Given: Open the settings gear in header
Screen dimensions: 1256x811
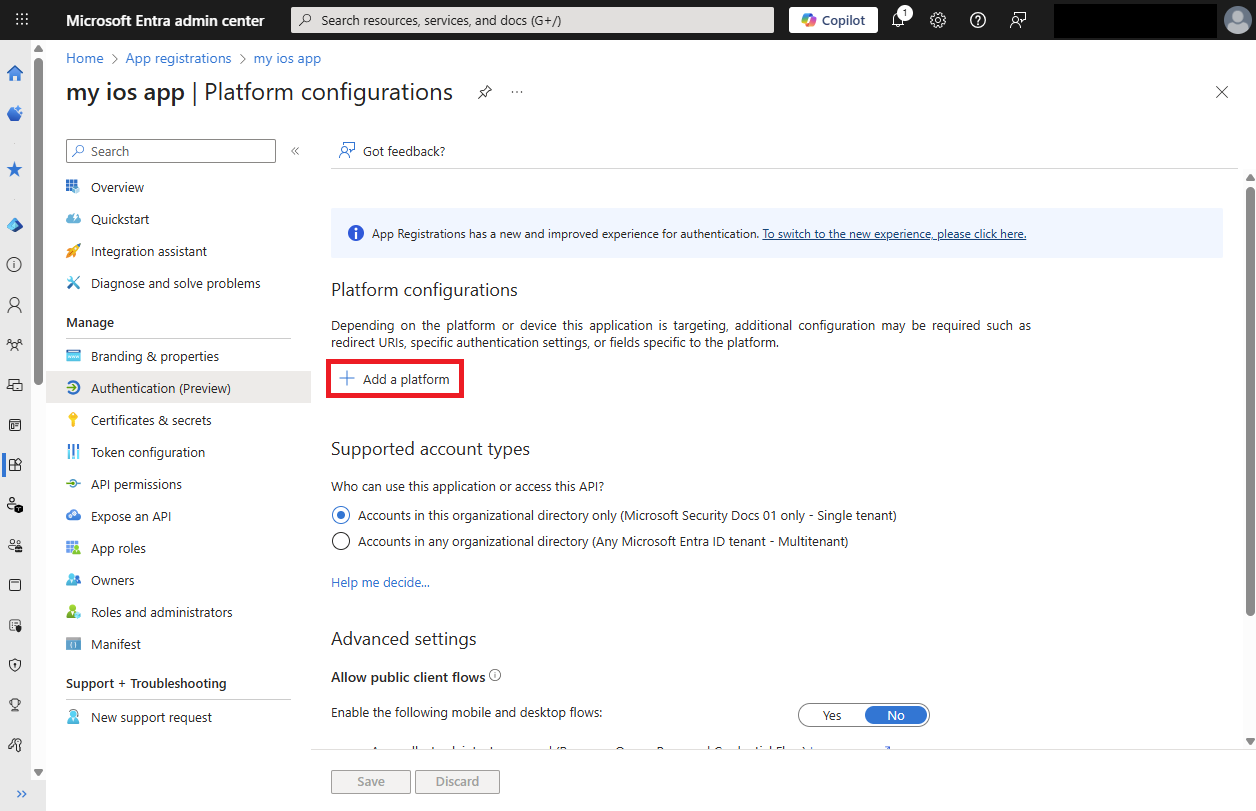Looking at the screenshot, I should pyautogui.click(x=938, y=20).
